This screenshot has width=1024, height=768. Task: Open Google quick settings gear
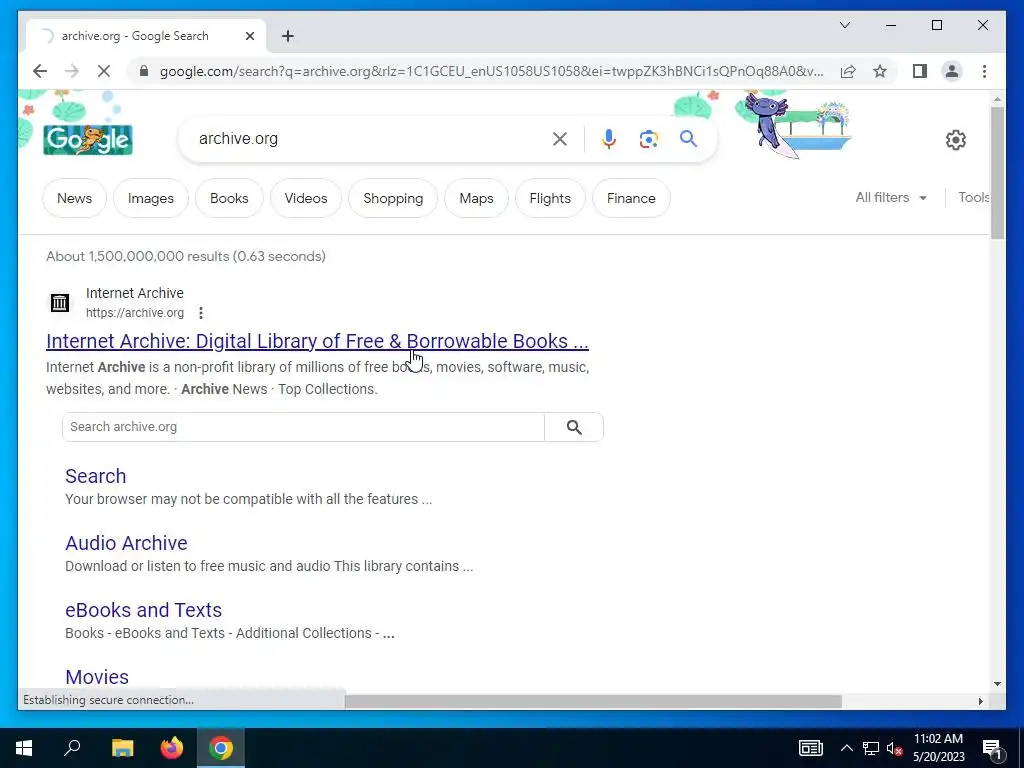coord(955,140)
